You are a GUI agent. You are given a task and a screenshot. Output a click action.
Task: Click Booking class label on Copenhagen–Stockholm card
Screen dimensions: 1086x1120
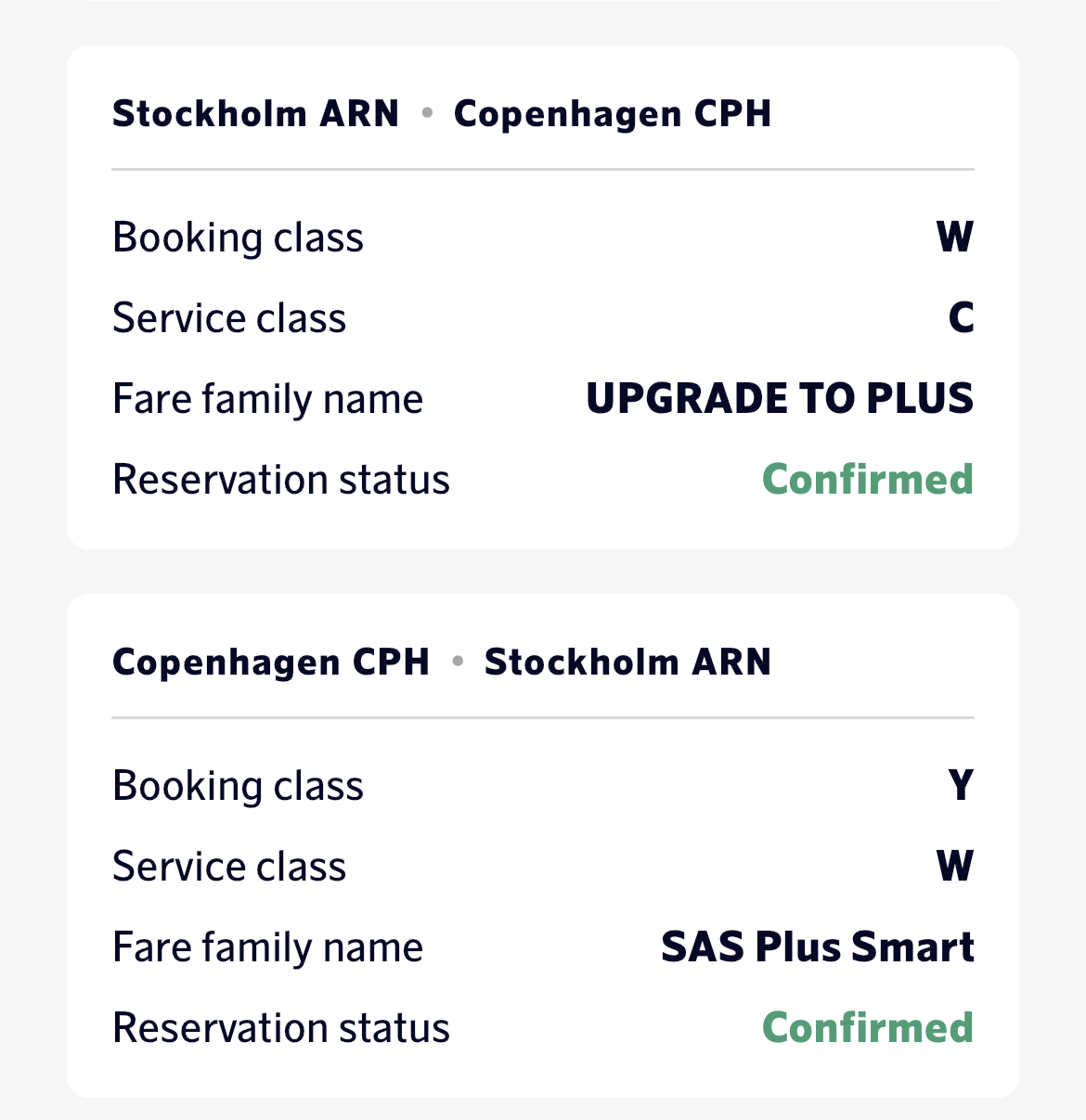238,786
